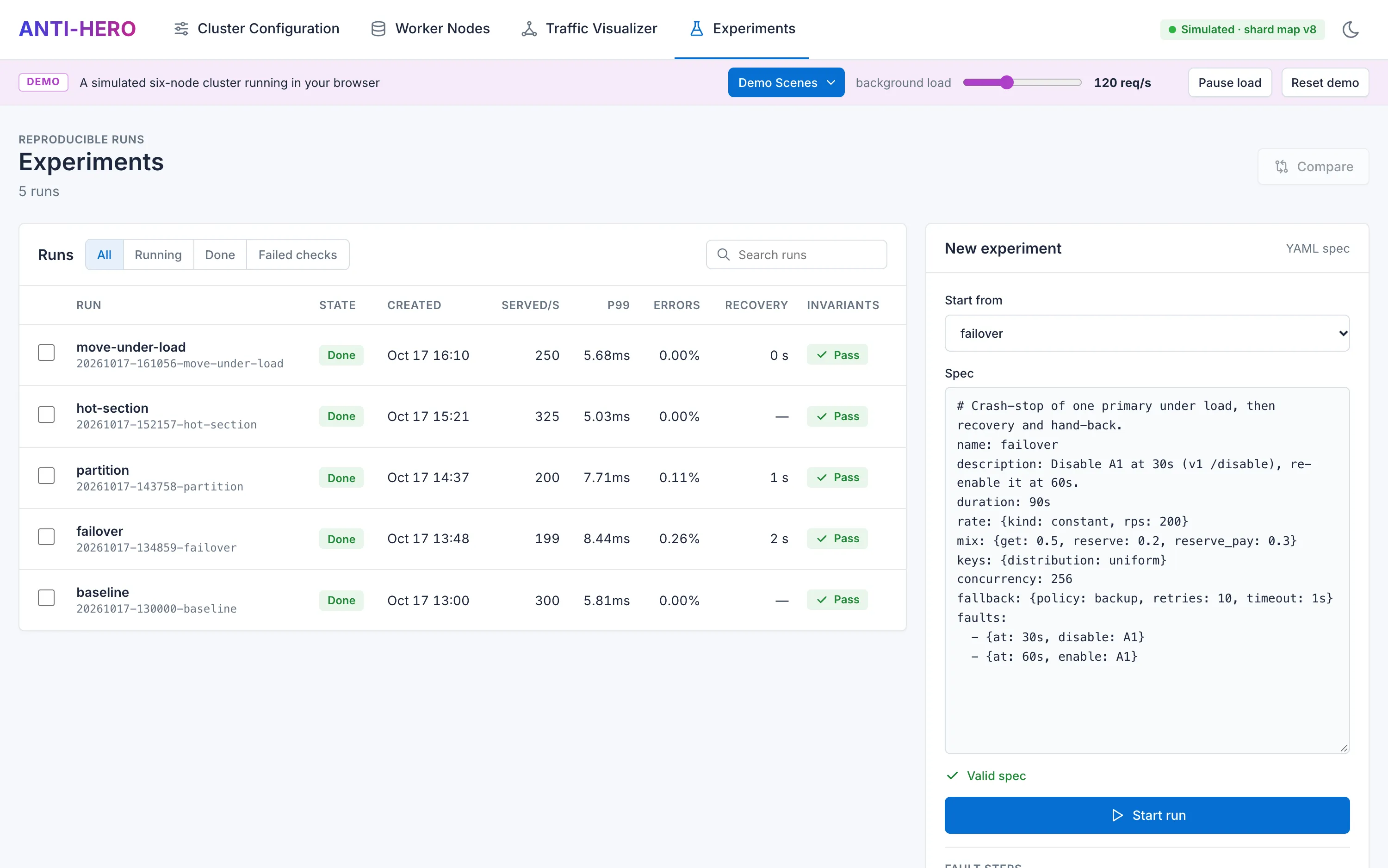1388x868 pixels.
Task: Click the green status dot beside Simulated
Action: [x=1172, y=29]
